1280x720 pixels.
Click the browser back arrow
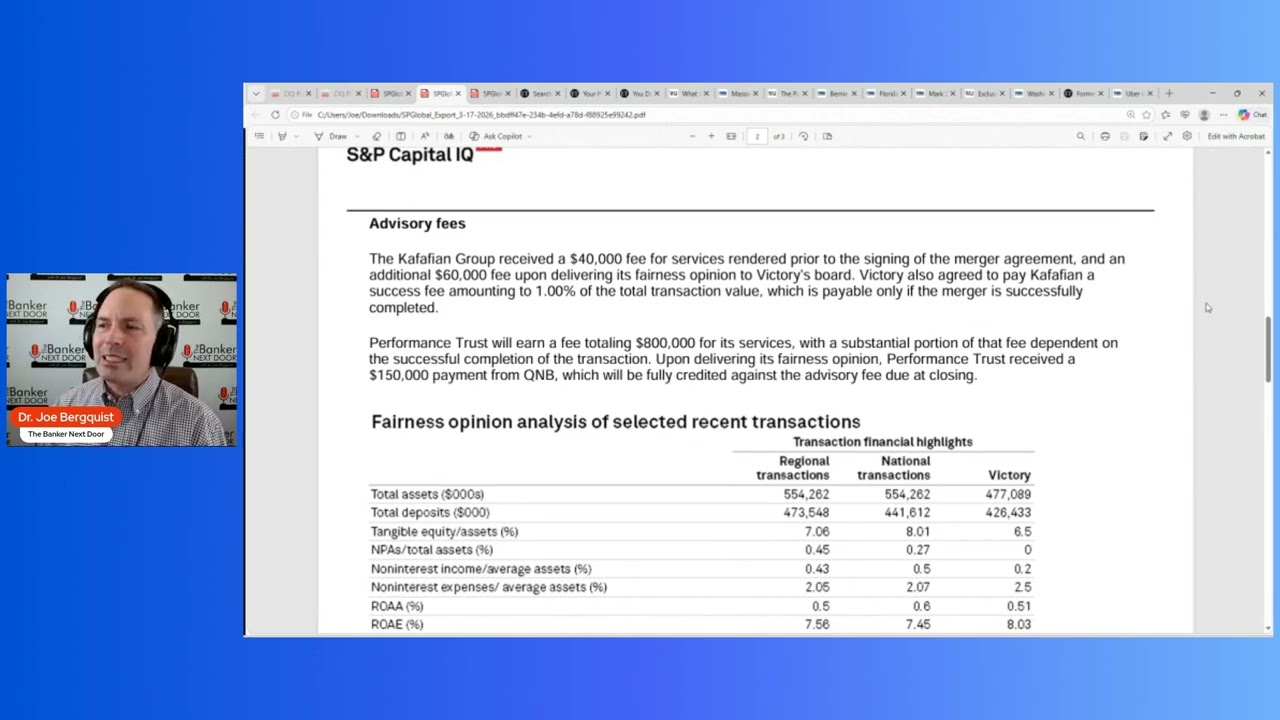point(255,115)
